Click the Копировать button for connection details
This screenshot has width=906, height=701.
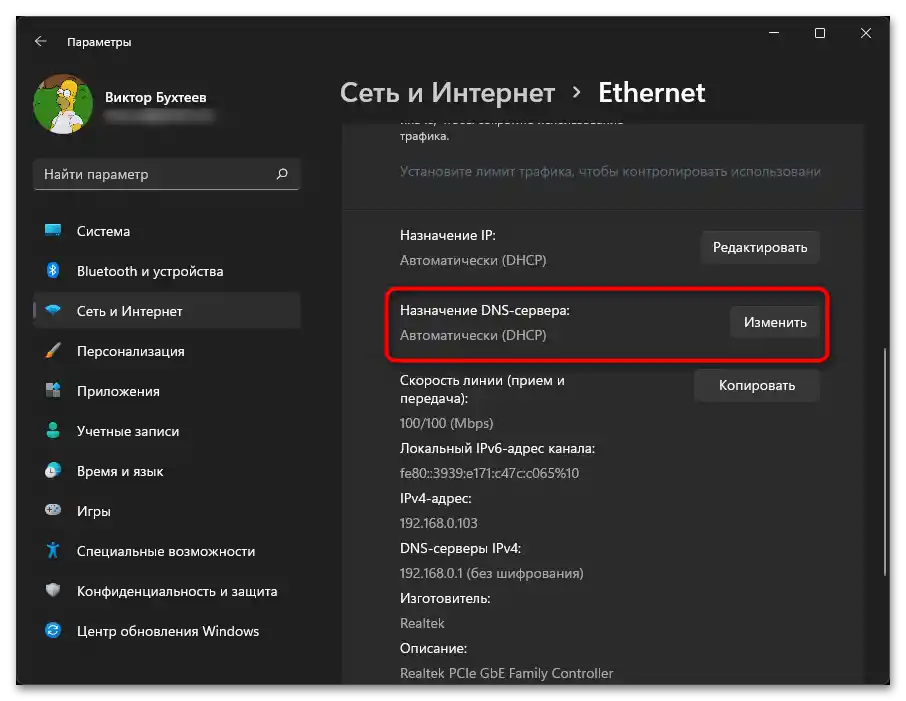tap(757, 385)
